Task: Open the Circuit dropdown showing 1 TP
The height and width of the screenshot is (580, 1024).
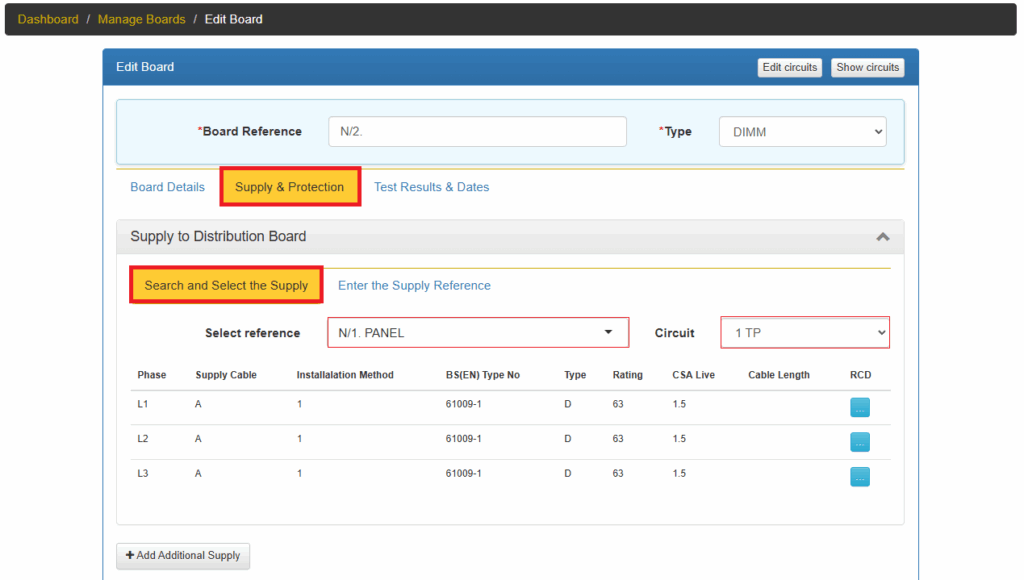Action: (805, 333)
